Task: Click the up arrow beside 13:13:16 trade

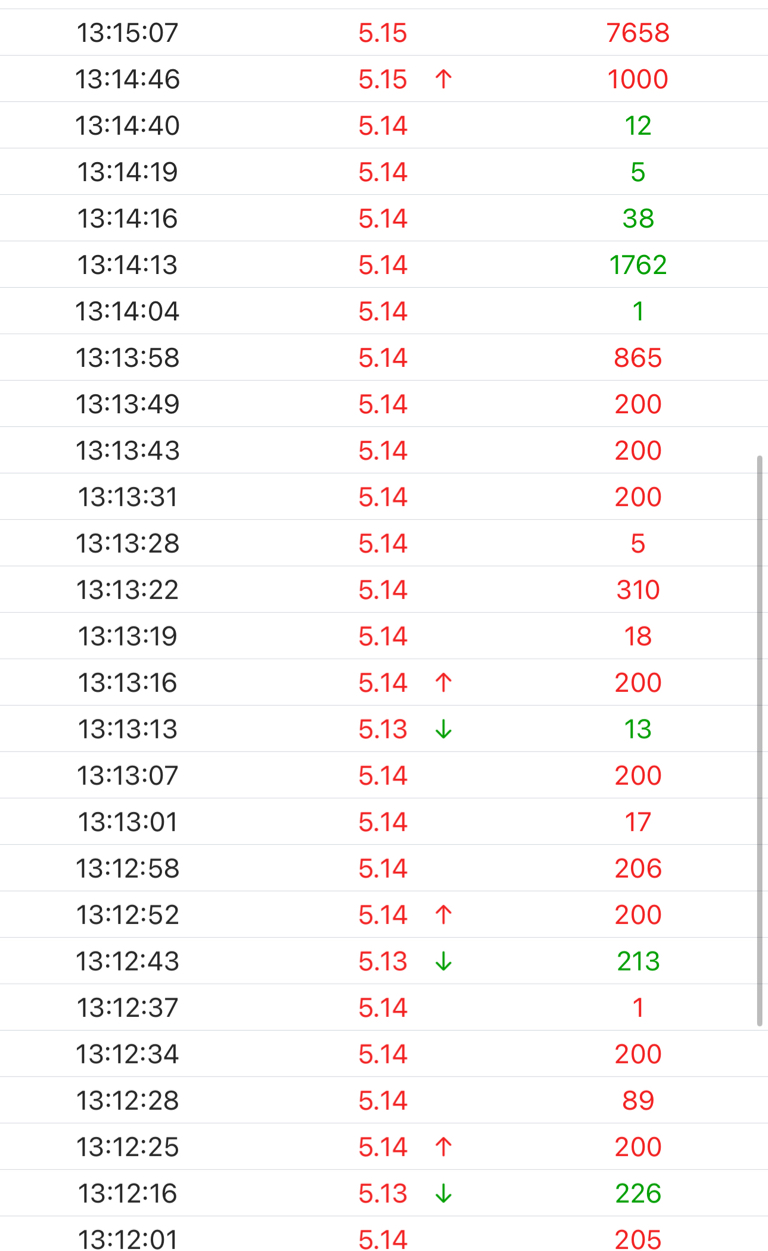Action: [444, 683]
